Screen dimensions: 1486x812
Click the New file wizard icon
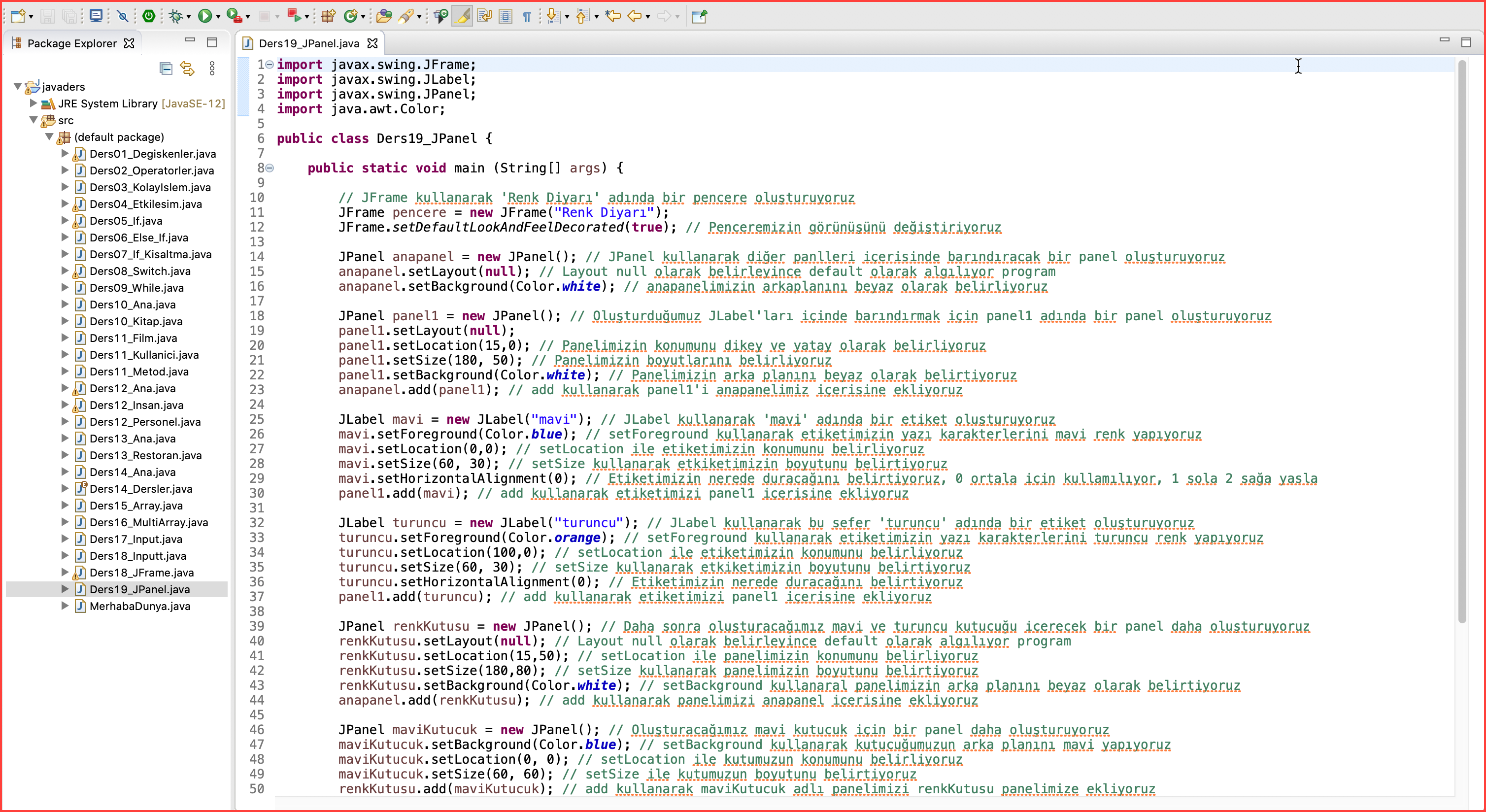coord(17,16)
